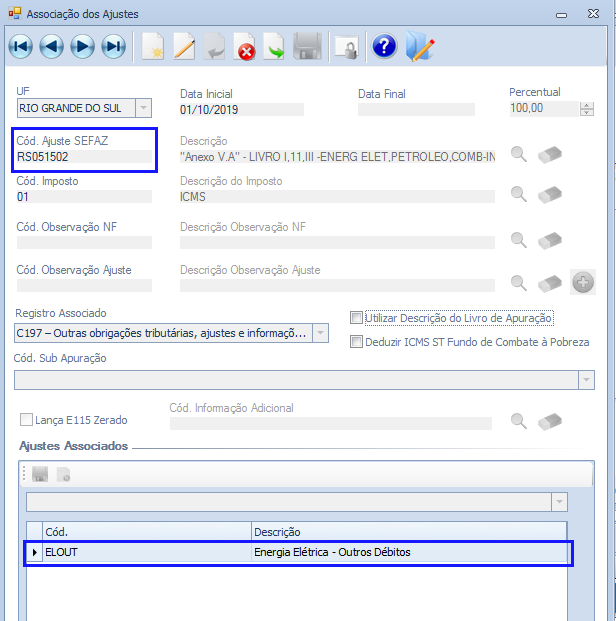Open Cód. Sub Apuração dropdown
The image size is (616, 621).
(x=586, y=380)
